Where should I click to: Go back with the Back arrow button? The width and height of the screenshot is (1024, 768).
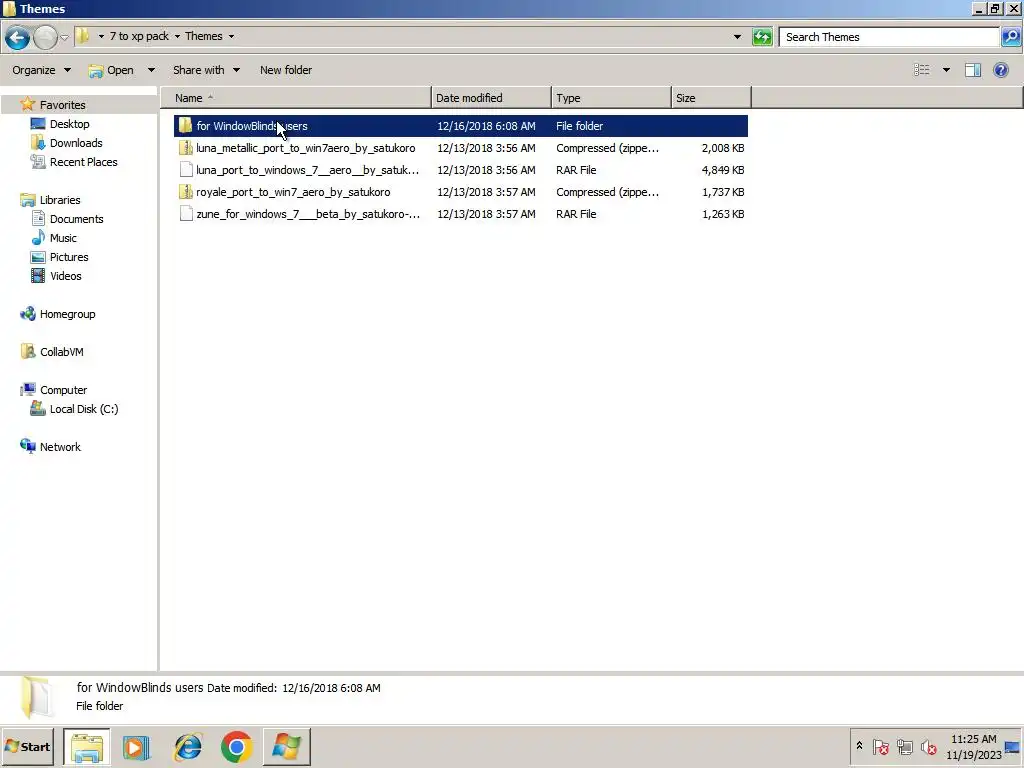click(x=17, y=37)
